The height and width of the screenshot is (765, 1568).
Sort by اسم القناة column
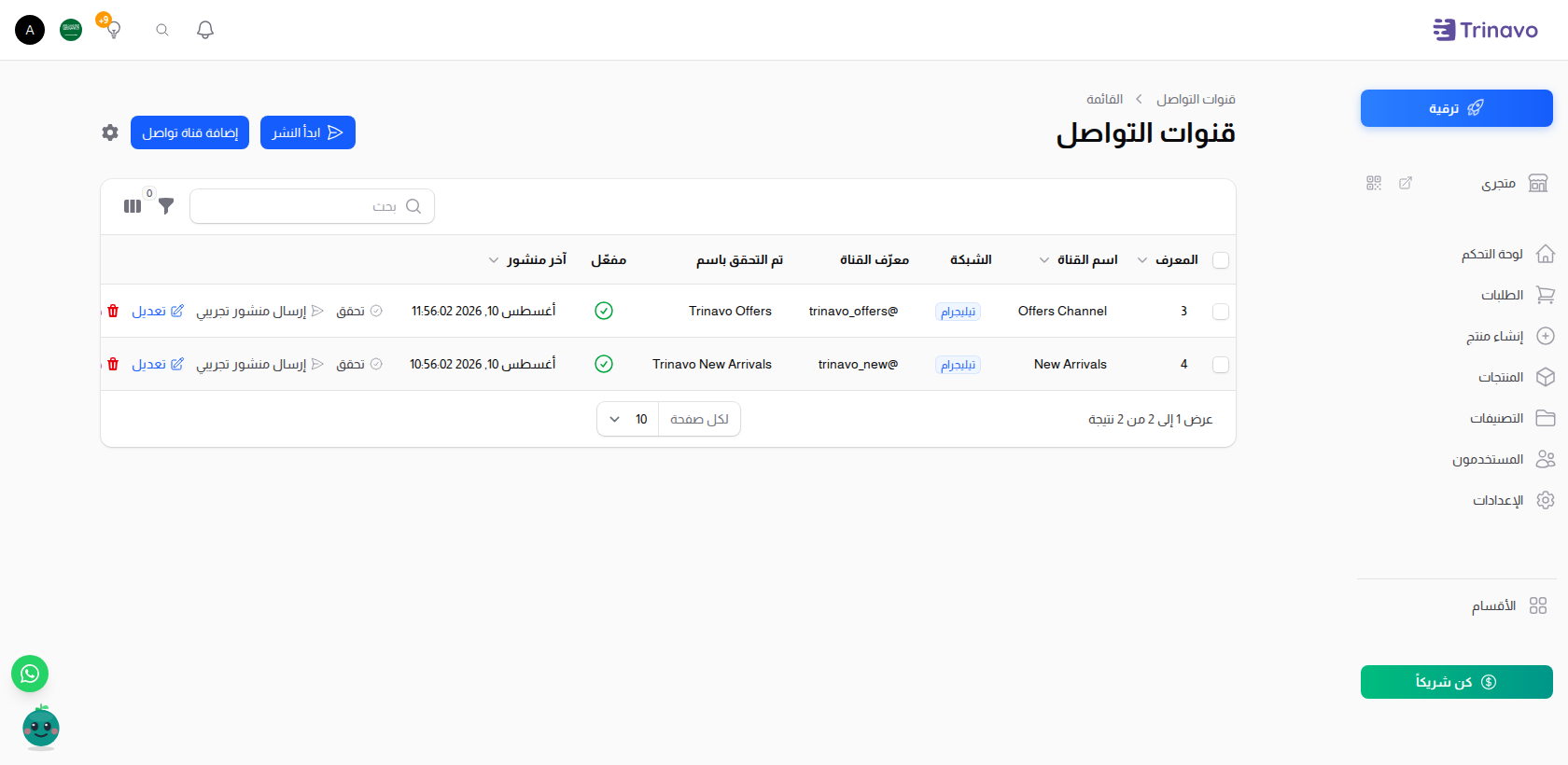[x=1078, y=259]
